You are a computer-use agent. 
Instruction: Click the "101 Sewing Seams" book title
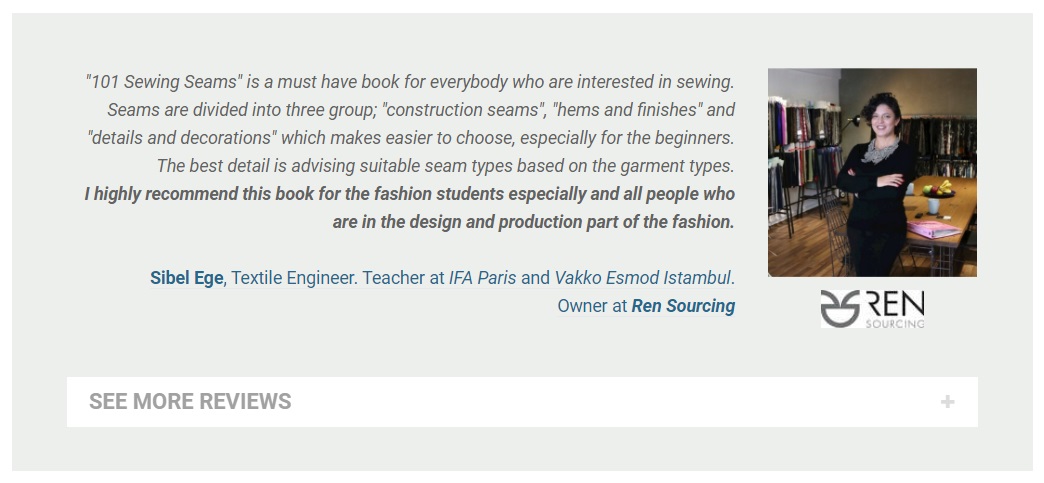164,82
